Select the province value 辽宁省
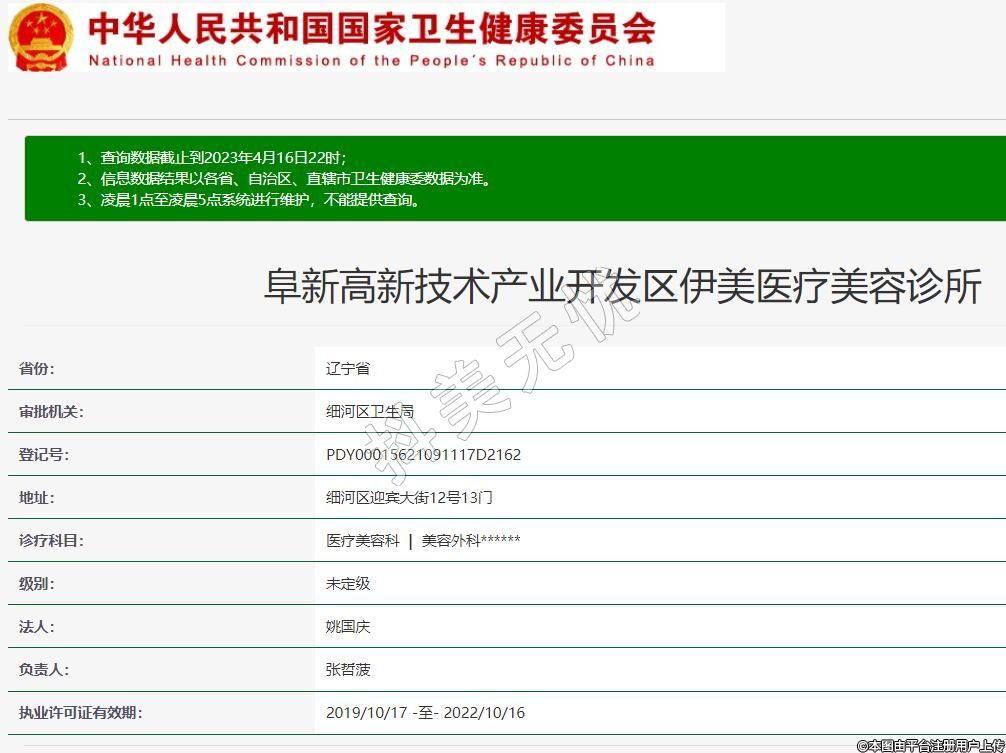 [x=348, y=368]
